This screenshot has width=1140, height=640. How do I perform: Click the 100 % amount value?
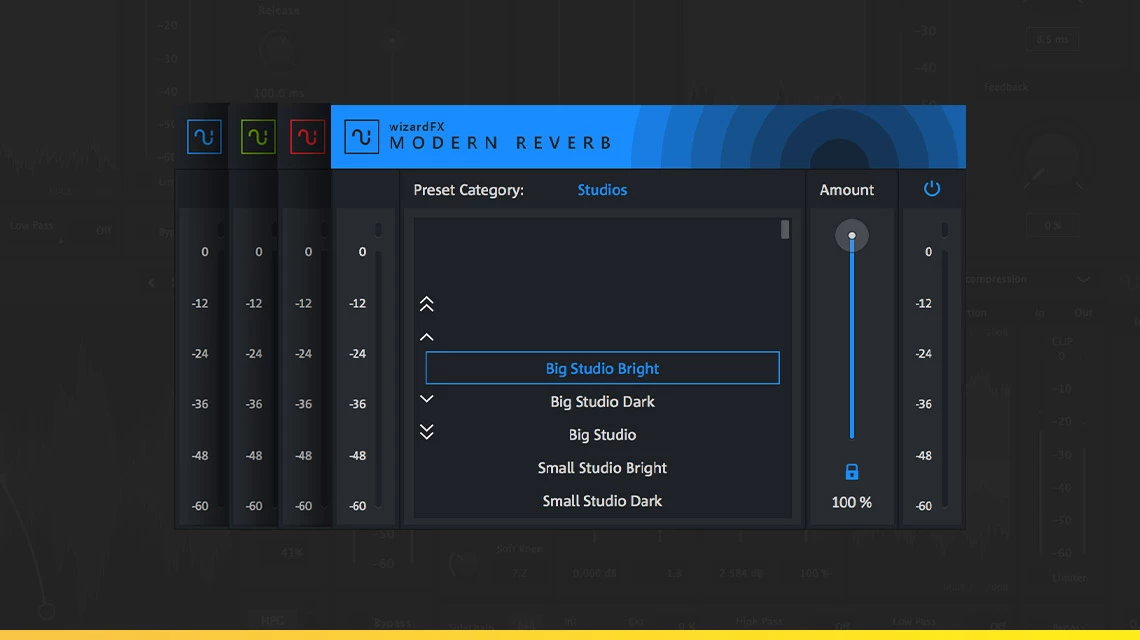point(851,503)
